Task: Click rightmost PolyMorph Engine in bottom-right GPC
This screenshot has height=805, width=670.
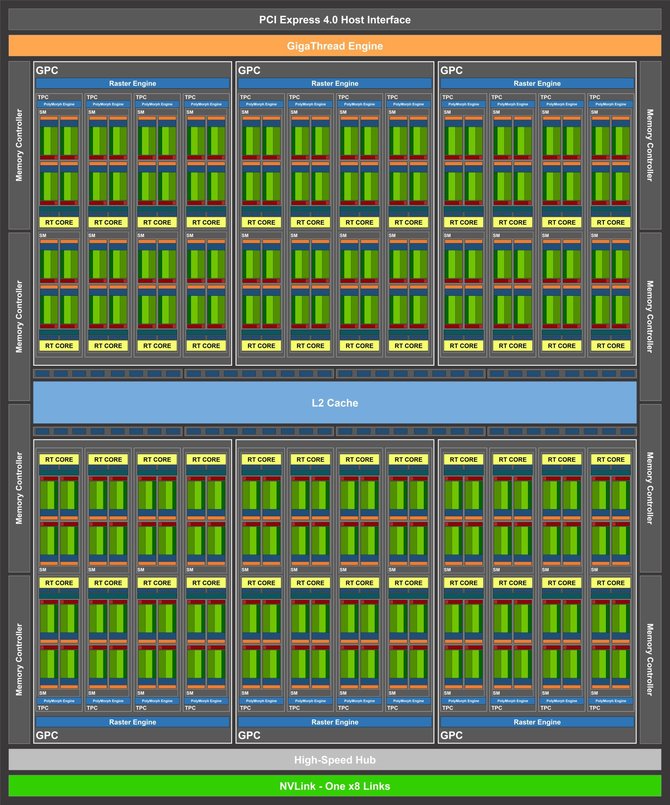Action: coord(610,701)
